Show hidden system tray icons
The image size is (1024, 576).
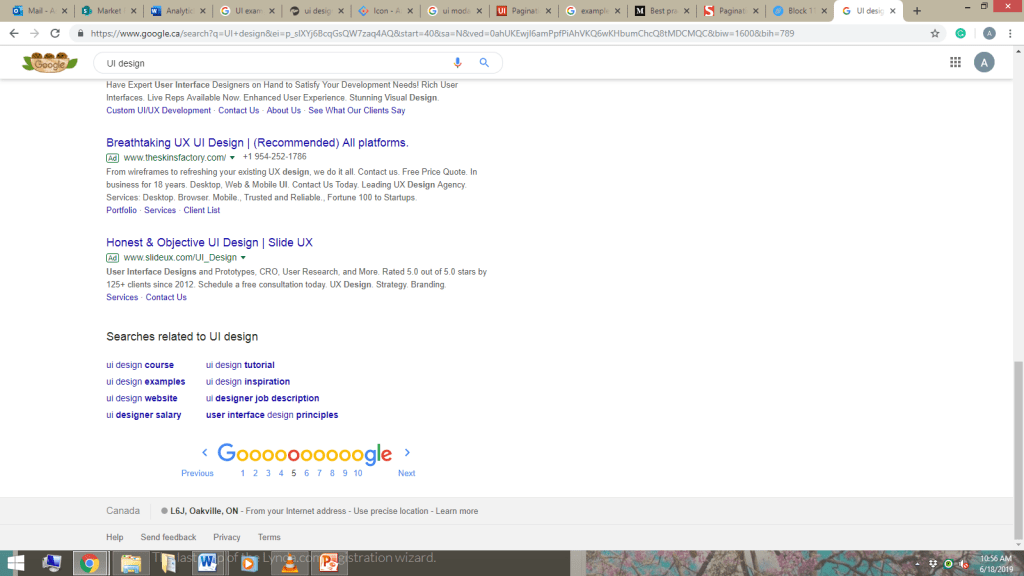pyautogui.click(x=917, y=564)
